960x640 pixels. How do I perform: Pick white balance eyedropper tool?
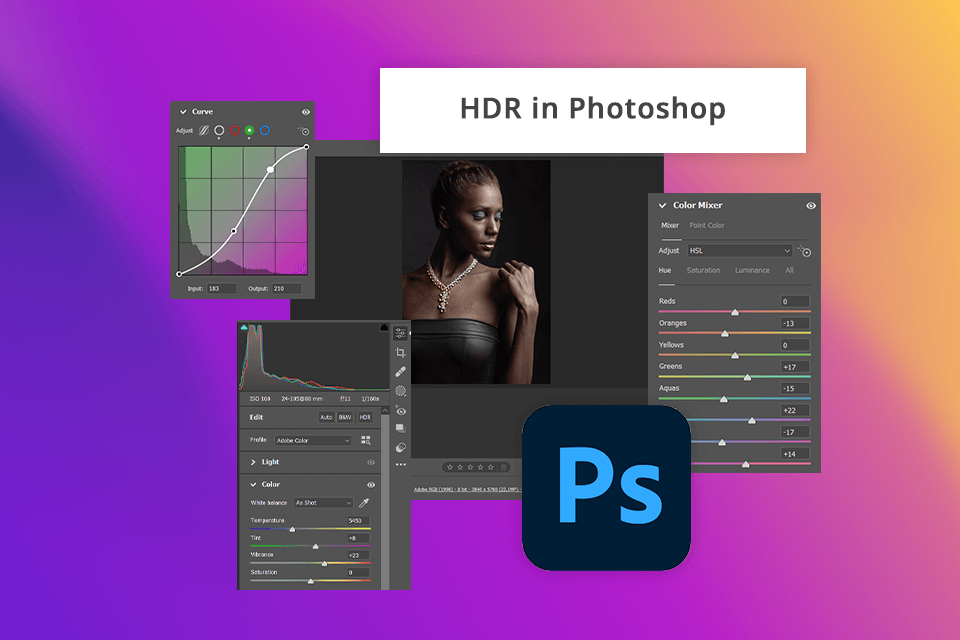(x=364, y=503)
